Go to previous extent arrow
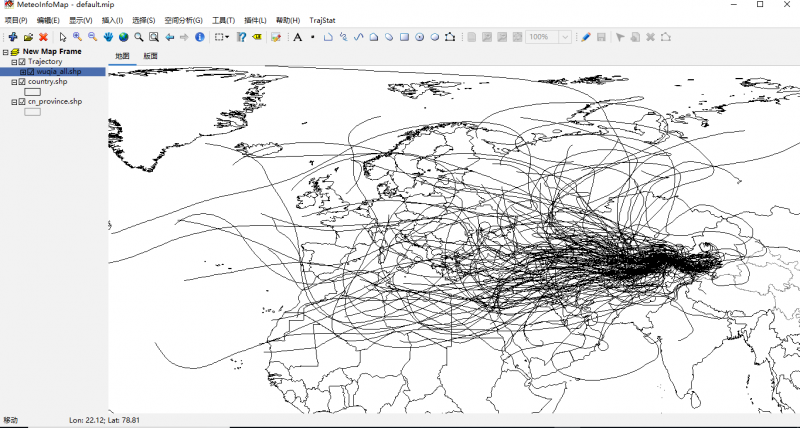Image resolution: width=800 pixels, height=428 pixels. coord(170,37)
